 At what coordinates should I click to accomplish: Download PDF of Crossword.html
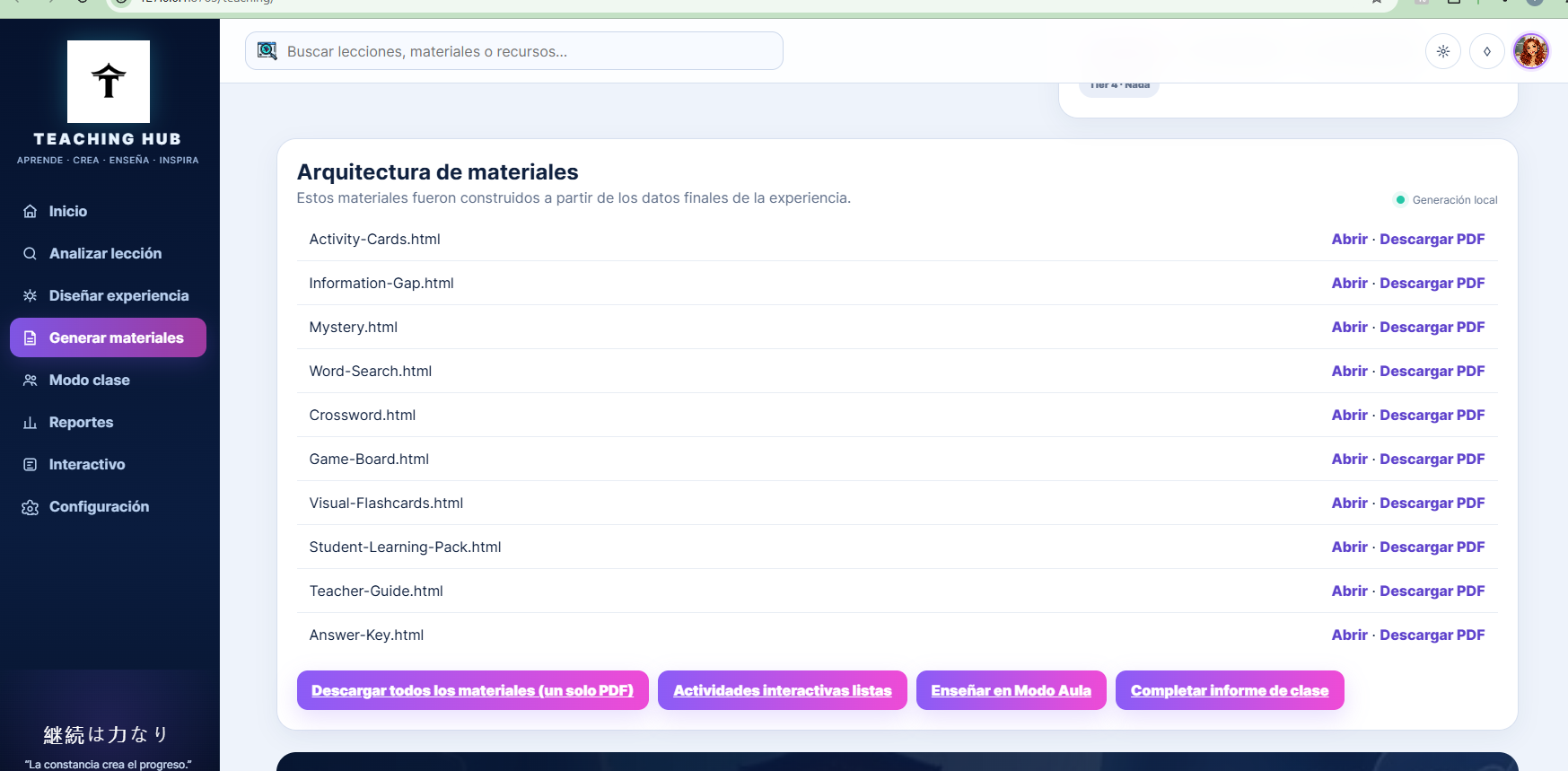point(1432,415)
